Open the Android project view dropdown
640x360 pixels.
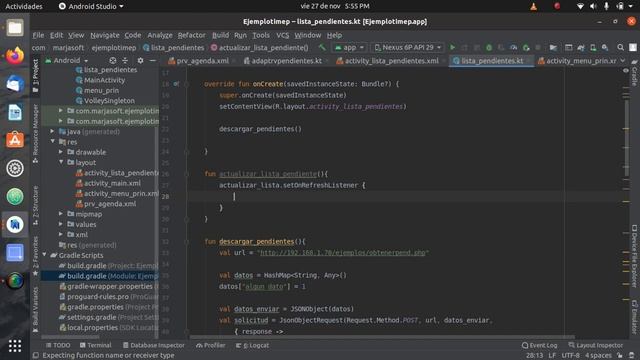coord(67,60)
